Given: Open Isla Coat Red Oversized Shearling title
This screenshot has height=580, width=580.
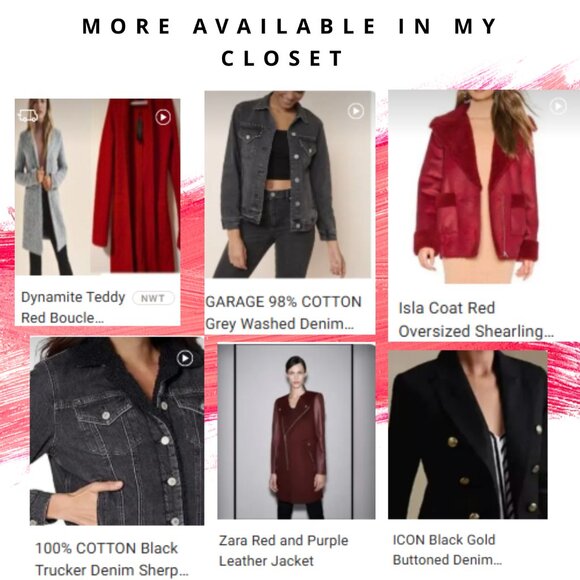Looking at the screenshot, I should (x=476, y=320).
